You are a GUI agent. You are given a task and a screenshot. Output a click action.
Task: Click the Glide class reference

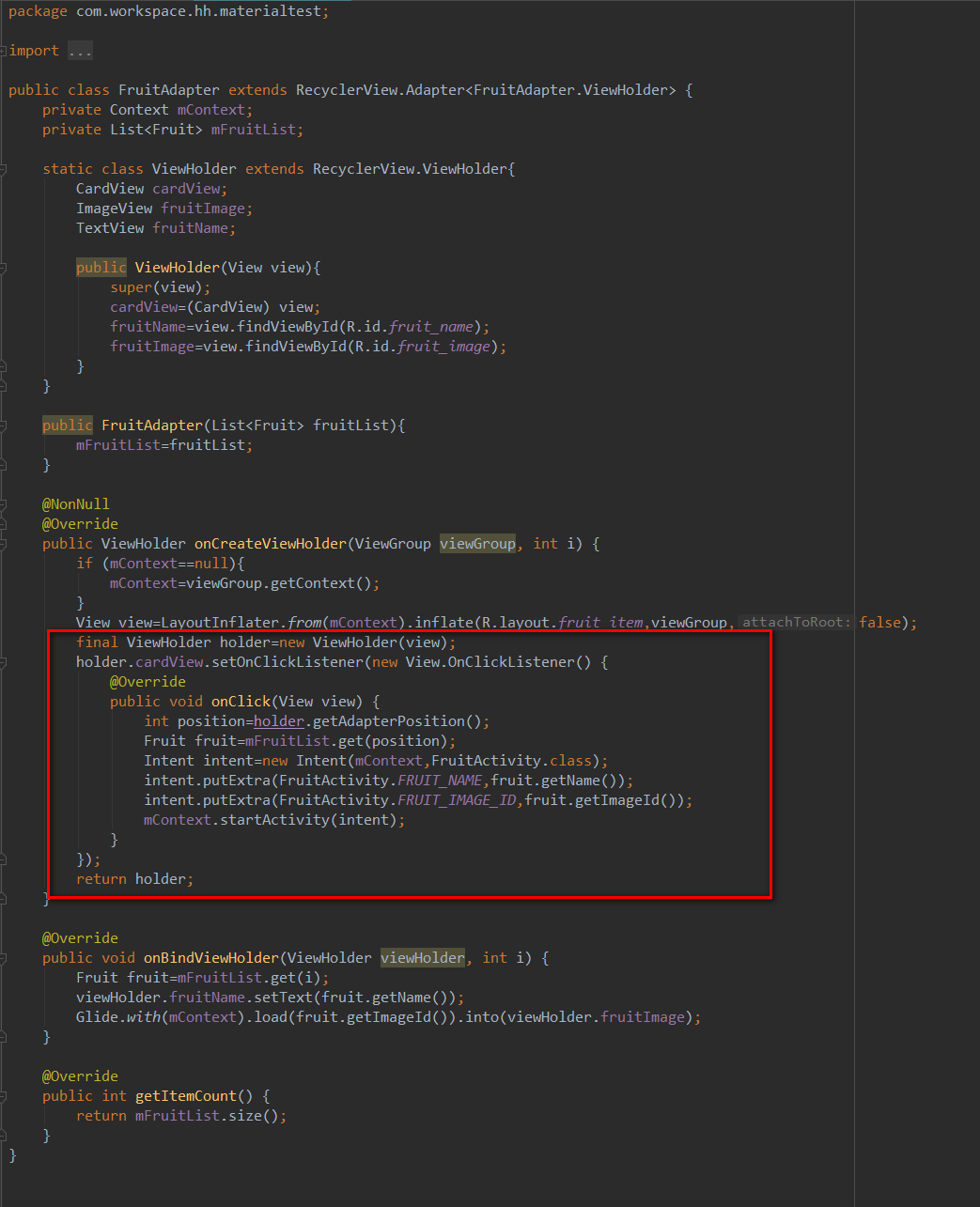(x=97, y=1017)
